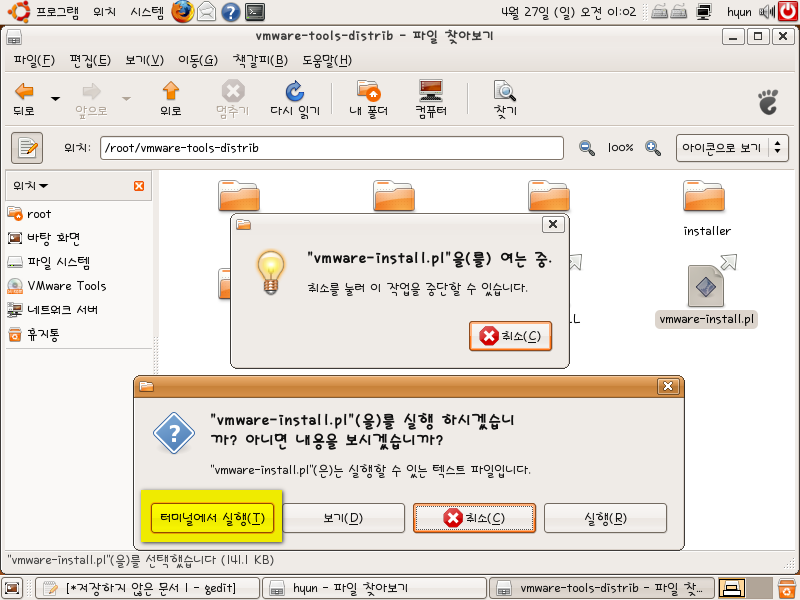
Task: Close the side pane with orange X
Action: pos(139,186)
